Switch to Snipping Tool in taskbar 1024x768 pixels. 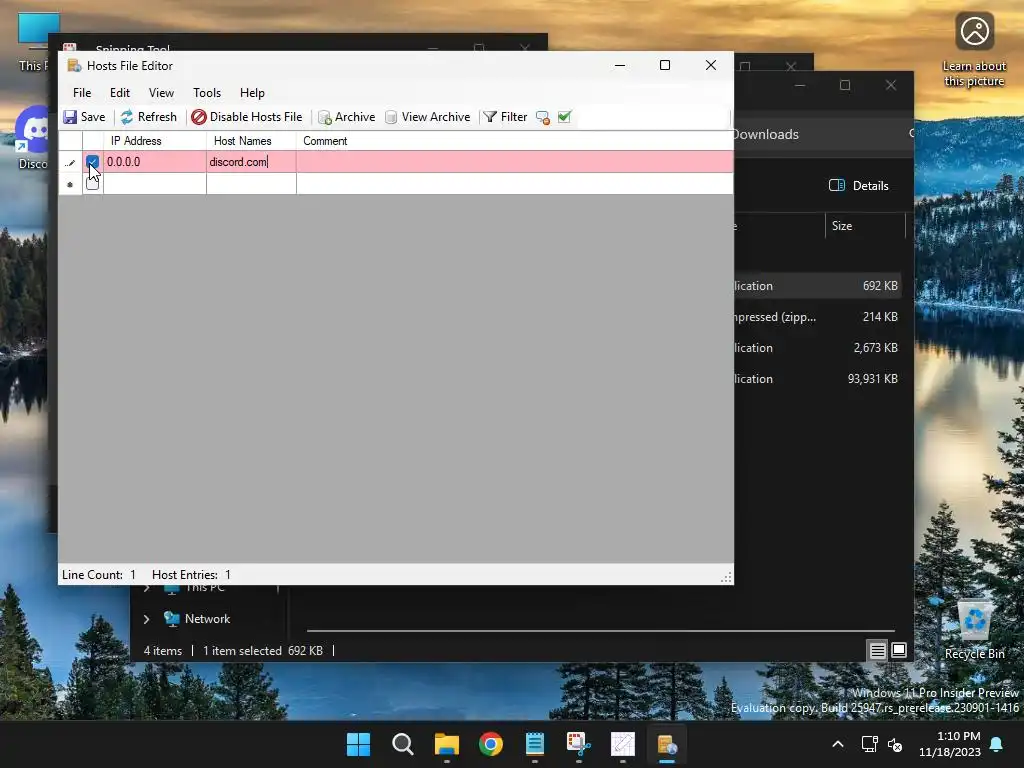pos(579,744)
